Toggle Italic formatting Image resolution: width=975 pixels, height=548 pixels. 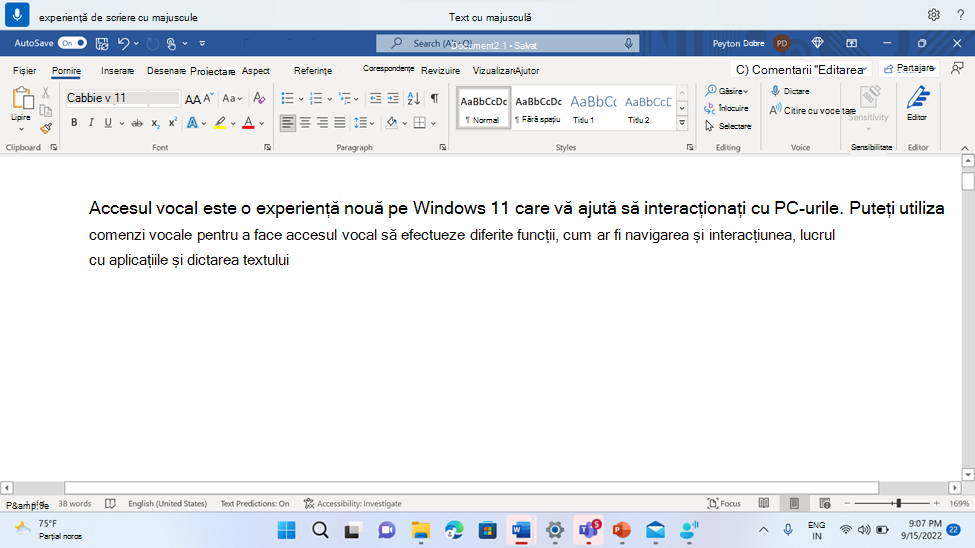[91, 123]
